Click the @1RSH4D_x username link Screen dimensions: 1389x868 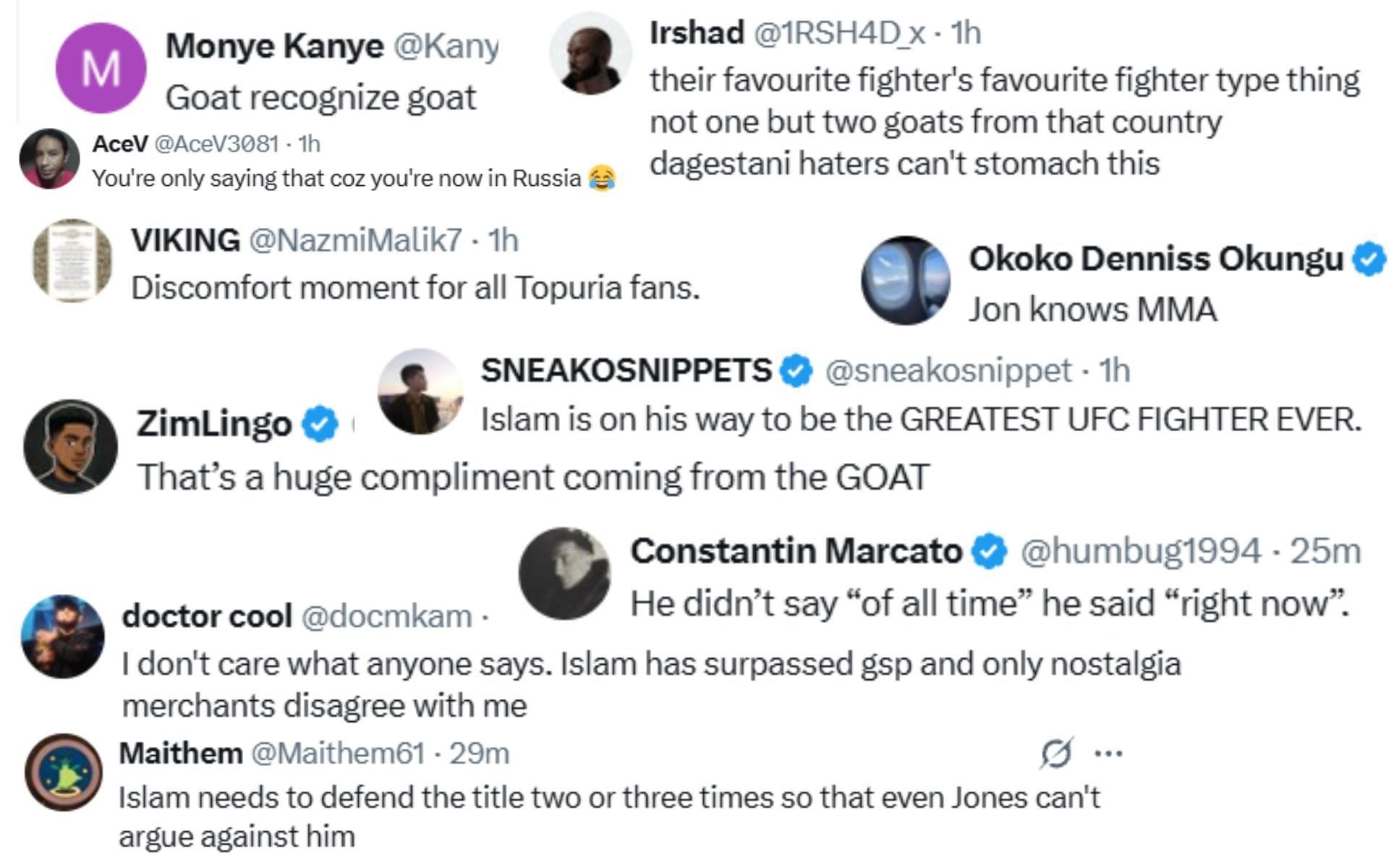click(x=839, y=33)
